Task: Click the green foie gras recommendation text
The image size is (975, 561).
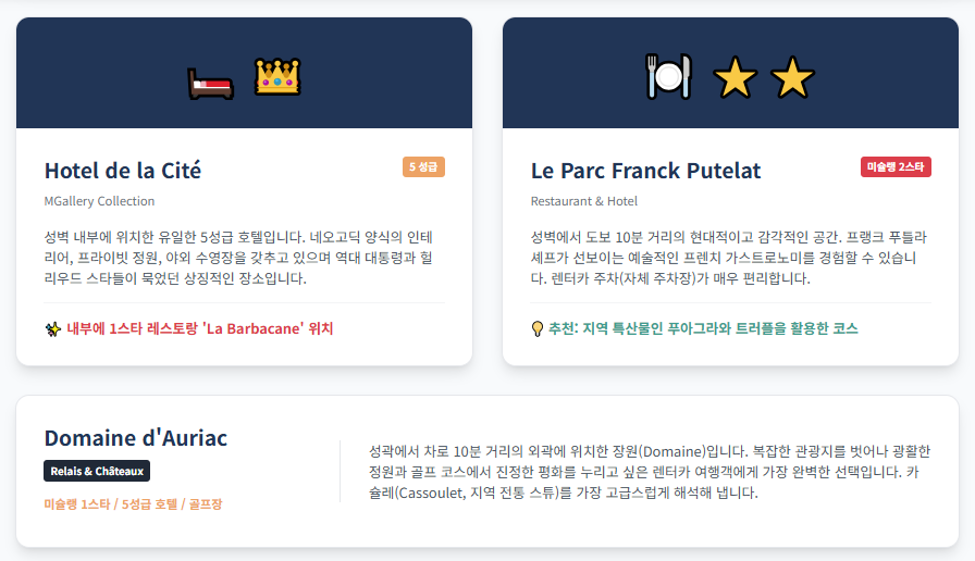Action: coord(703,328)
